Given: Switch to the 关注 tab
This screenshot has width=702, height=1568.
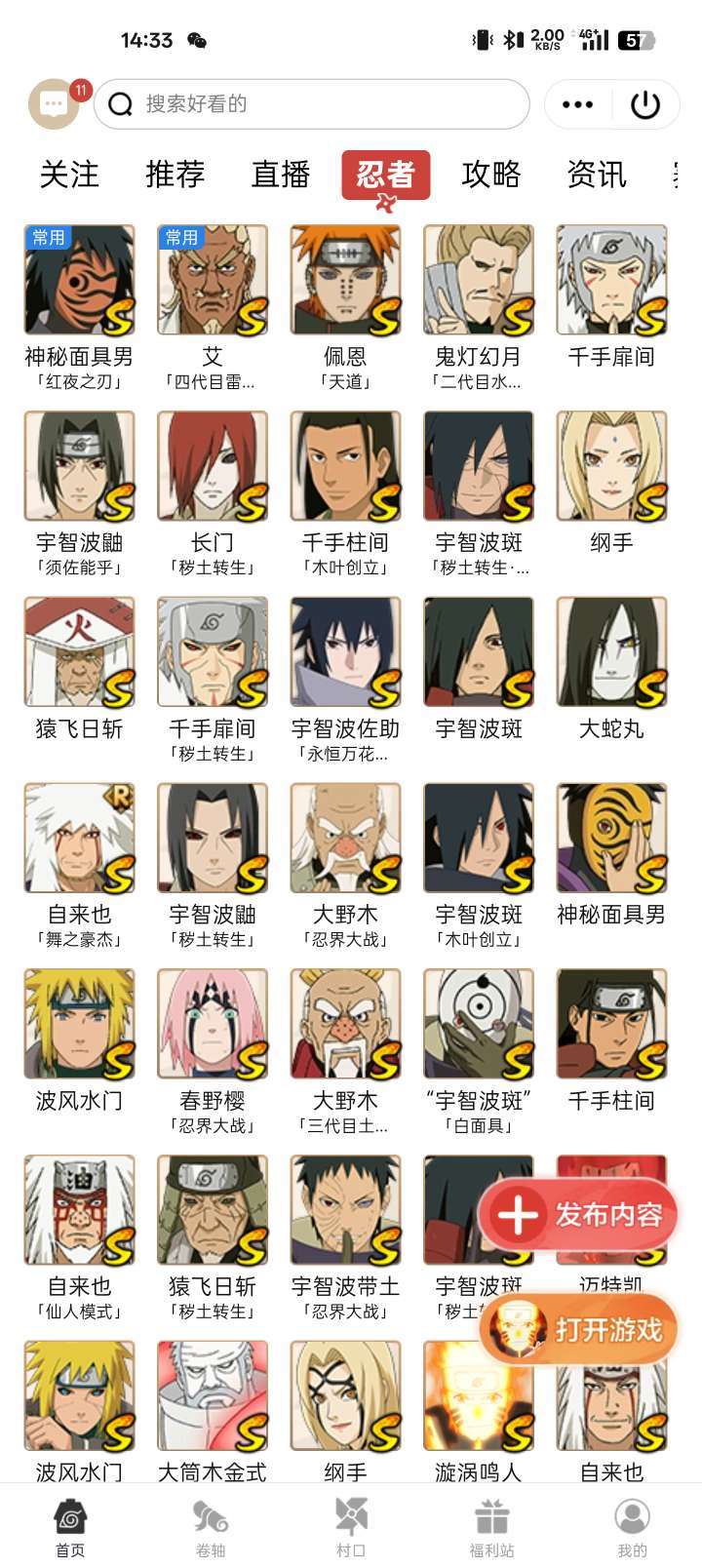Looking at the screenshot, I should [x=69, y=175].
